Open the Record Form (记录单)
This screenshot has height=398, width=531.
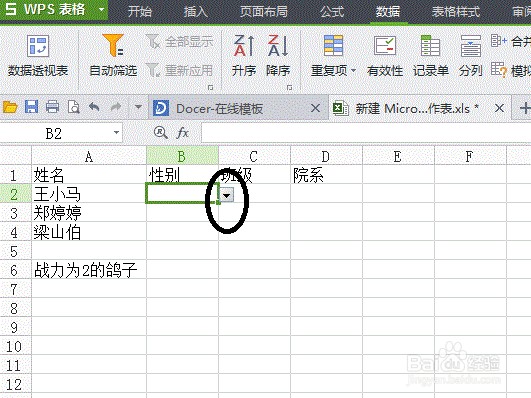(430, 56)
